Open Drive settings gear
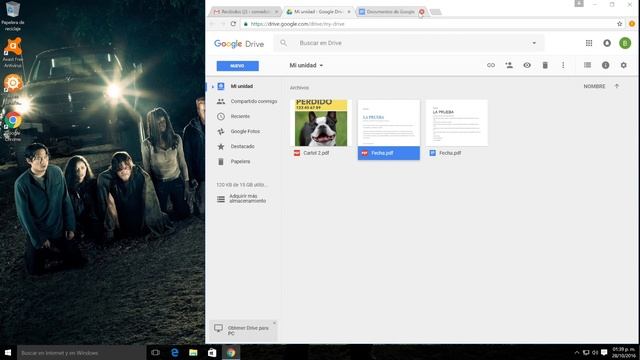 point(623,65)
